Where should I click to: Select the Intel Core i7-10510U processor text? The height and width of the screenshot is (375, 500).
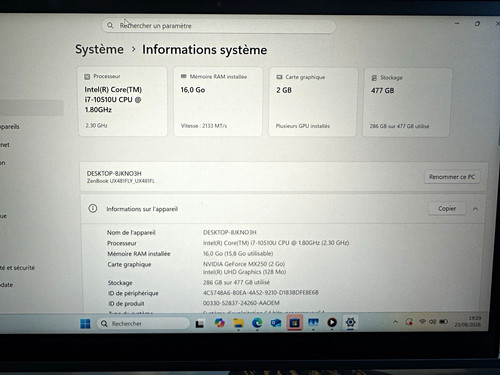pos(113,100)
